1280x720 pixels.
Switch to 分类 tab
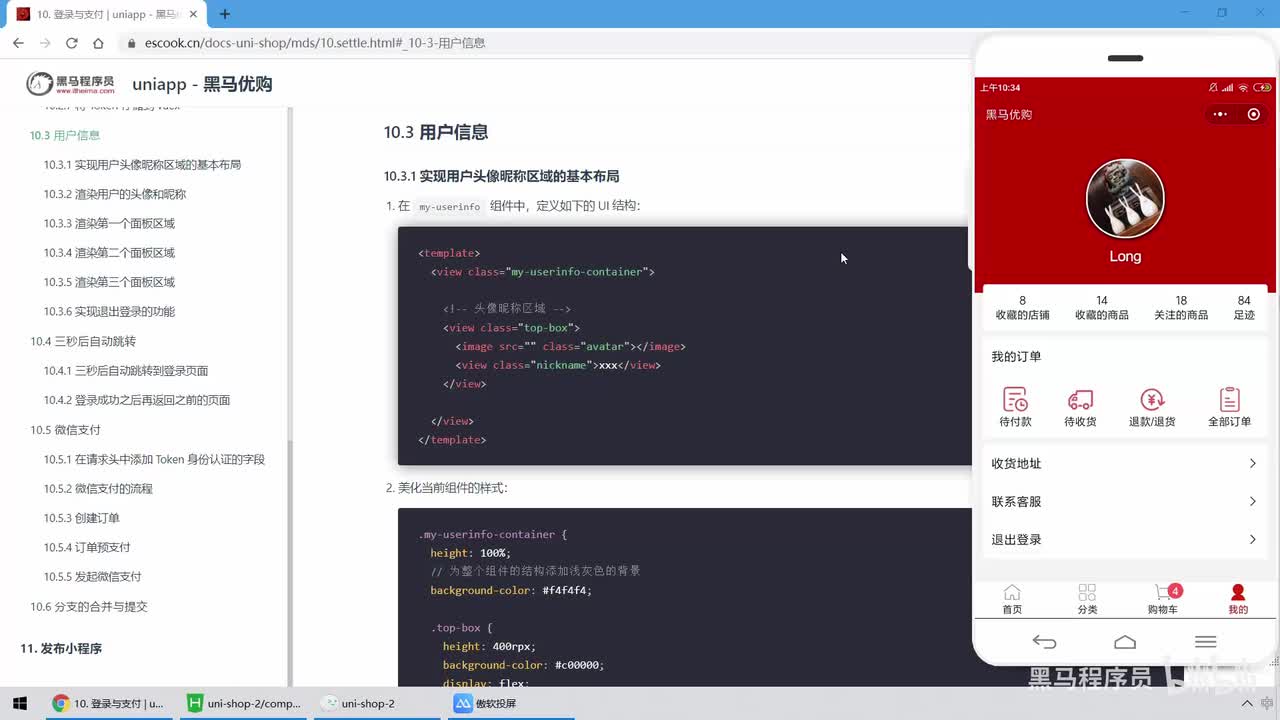coord(1087,599)
